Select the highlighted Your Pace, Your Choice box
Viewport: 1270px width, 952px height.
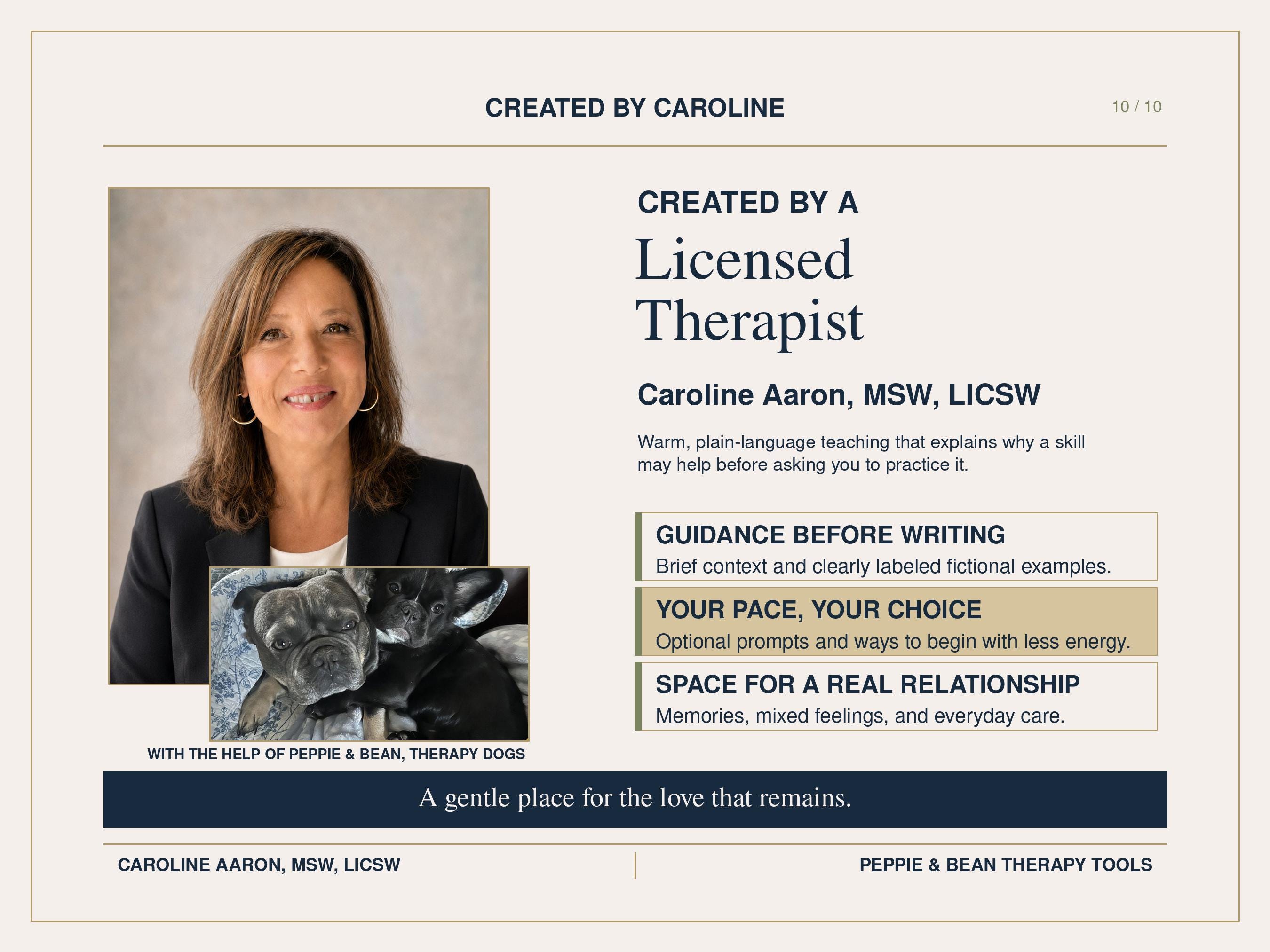click(896, 622)
